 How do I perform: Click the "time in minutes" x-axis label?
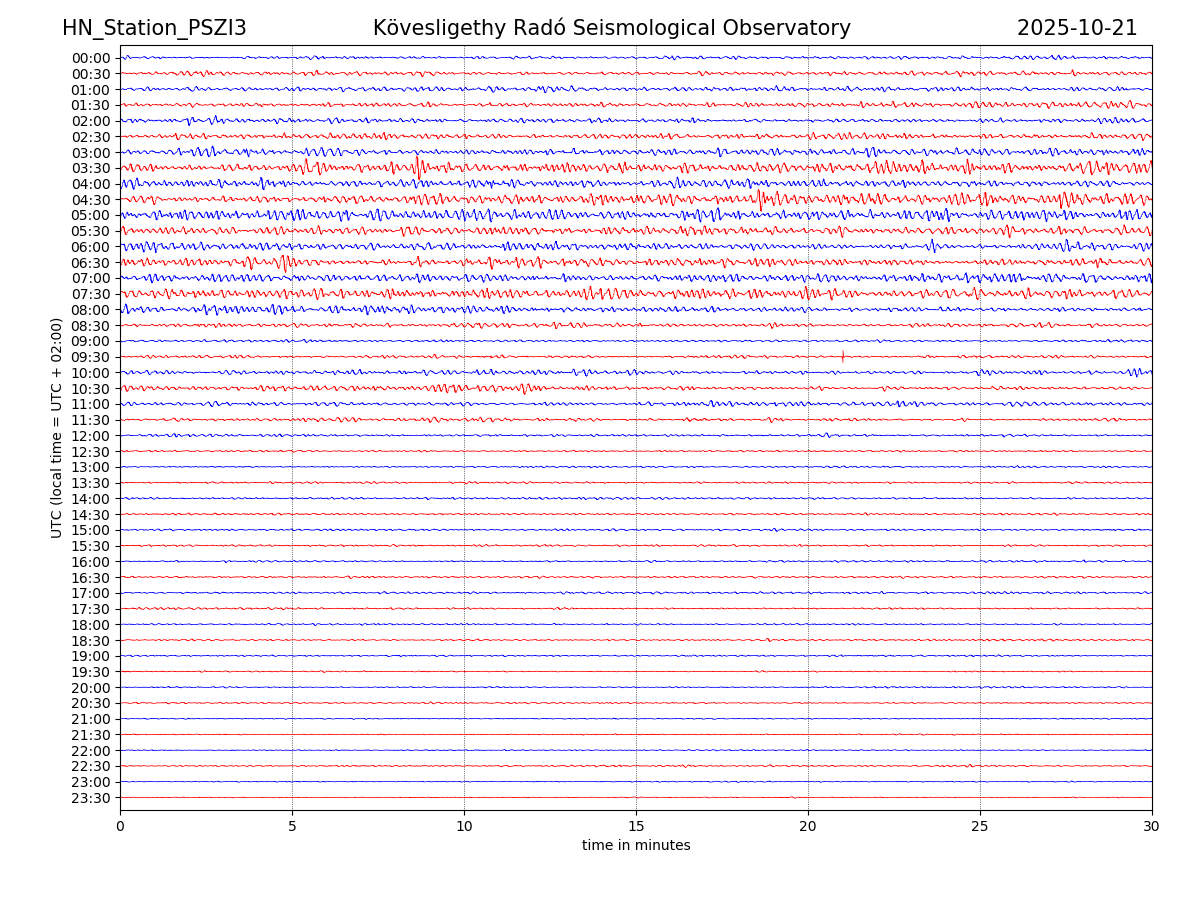tap(636, 845)
